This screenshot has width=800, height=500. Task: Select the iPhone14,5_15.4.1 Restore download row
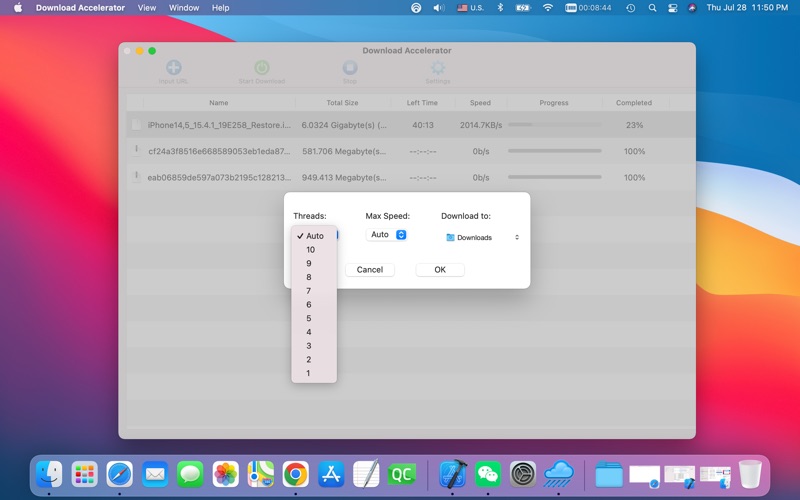(411, 125)
